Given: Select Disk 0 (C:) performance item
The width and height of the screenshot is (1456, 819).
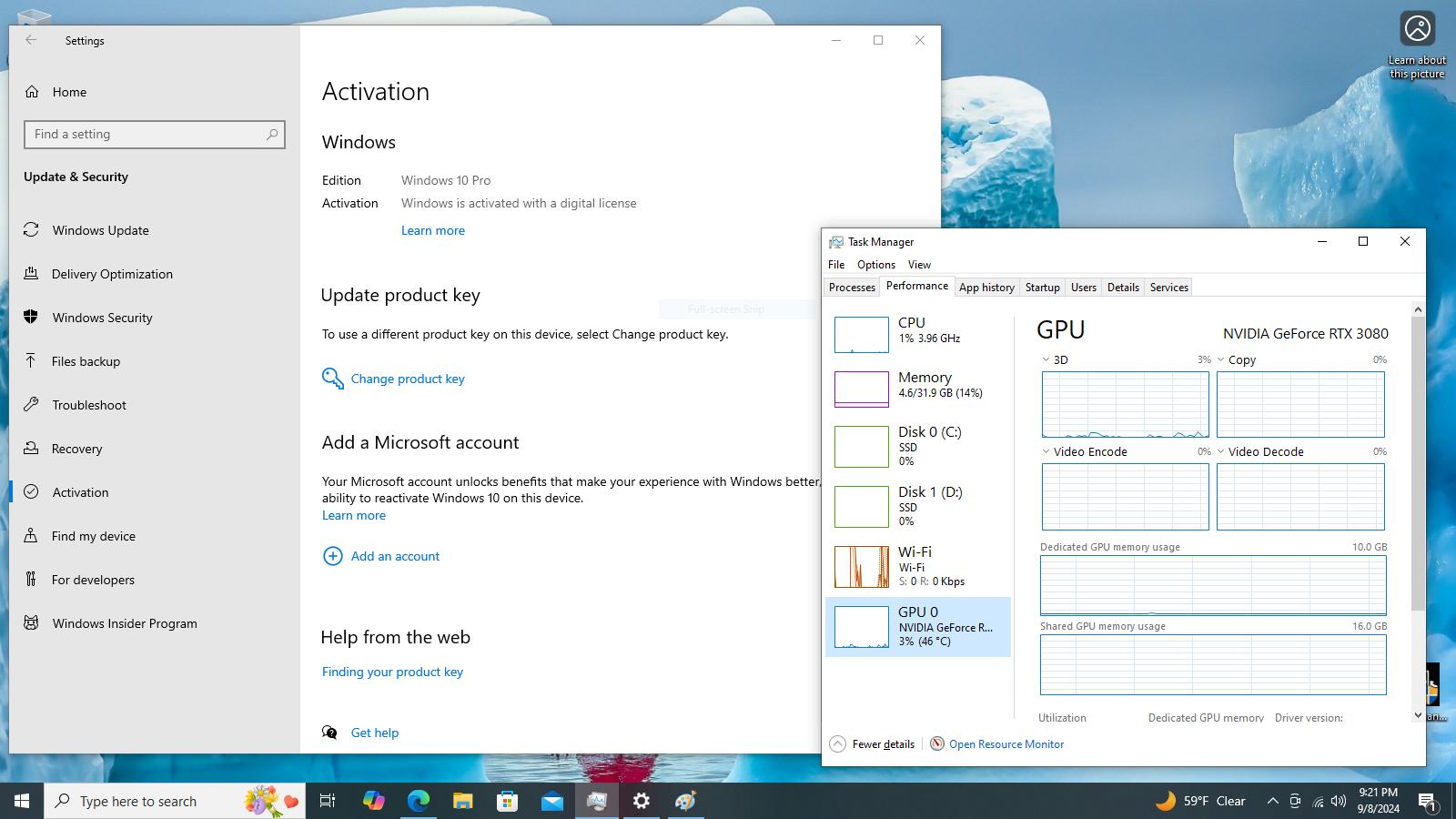Looking at the screenshot, I should coord(918,447).
